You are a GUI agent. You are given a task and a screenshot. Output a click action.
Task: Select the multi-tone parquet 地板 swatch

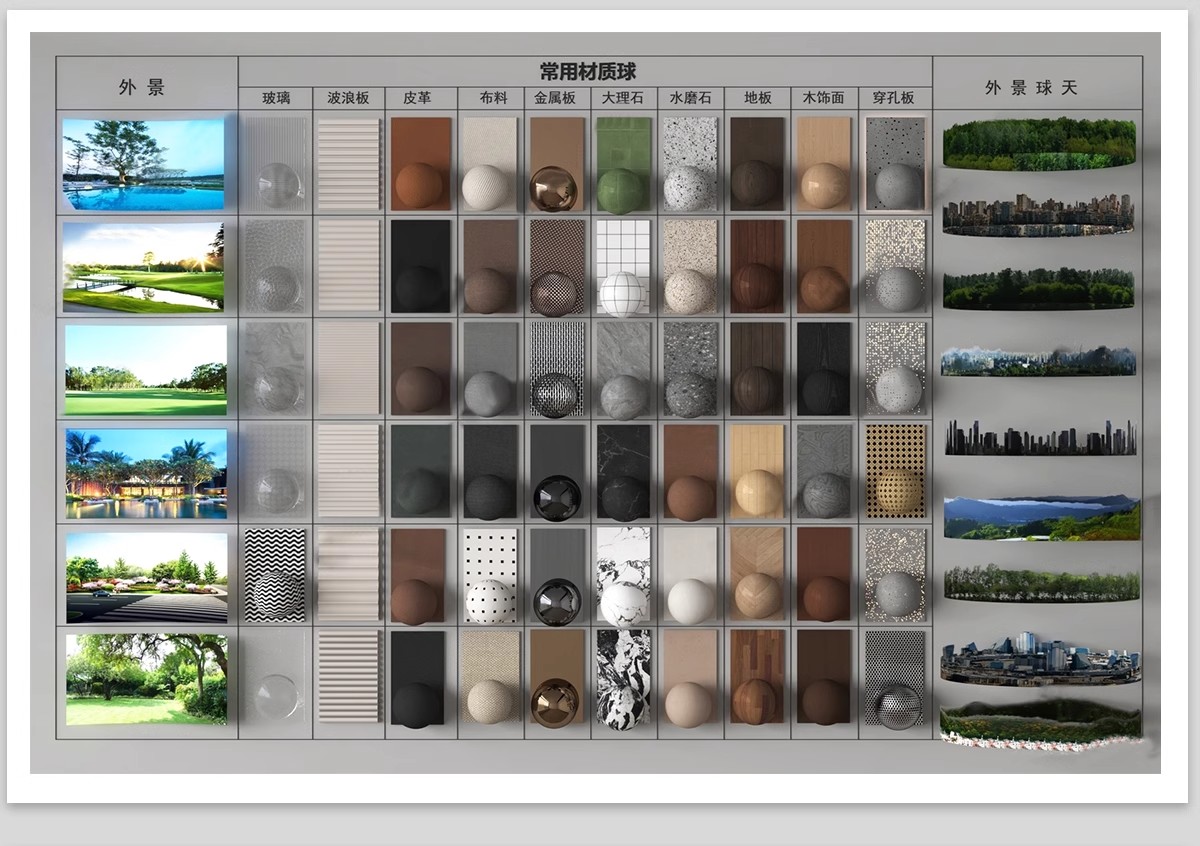pos(757,677)
